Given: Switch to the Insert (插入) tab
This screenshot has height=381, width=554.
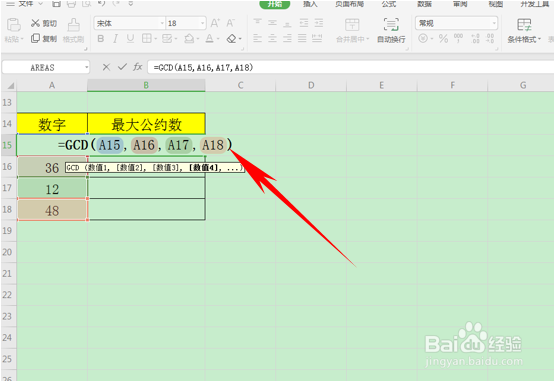Looking at the screenshot, I should [310, 4].
